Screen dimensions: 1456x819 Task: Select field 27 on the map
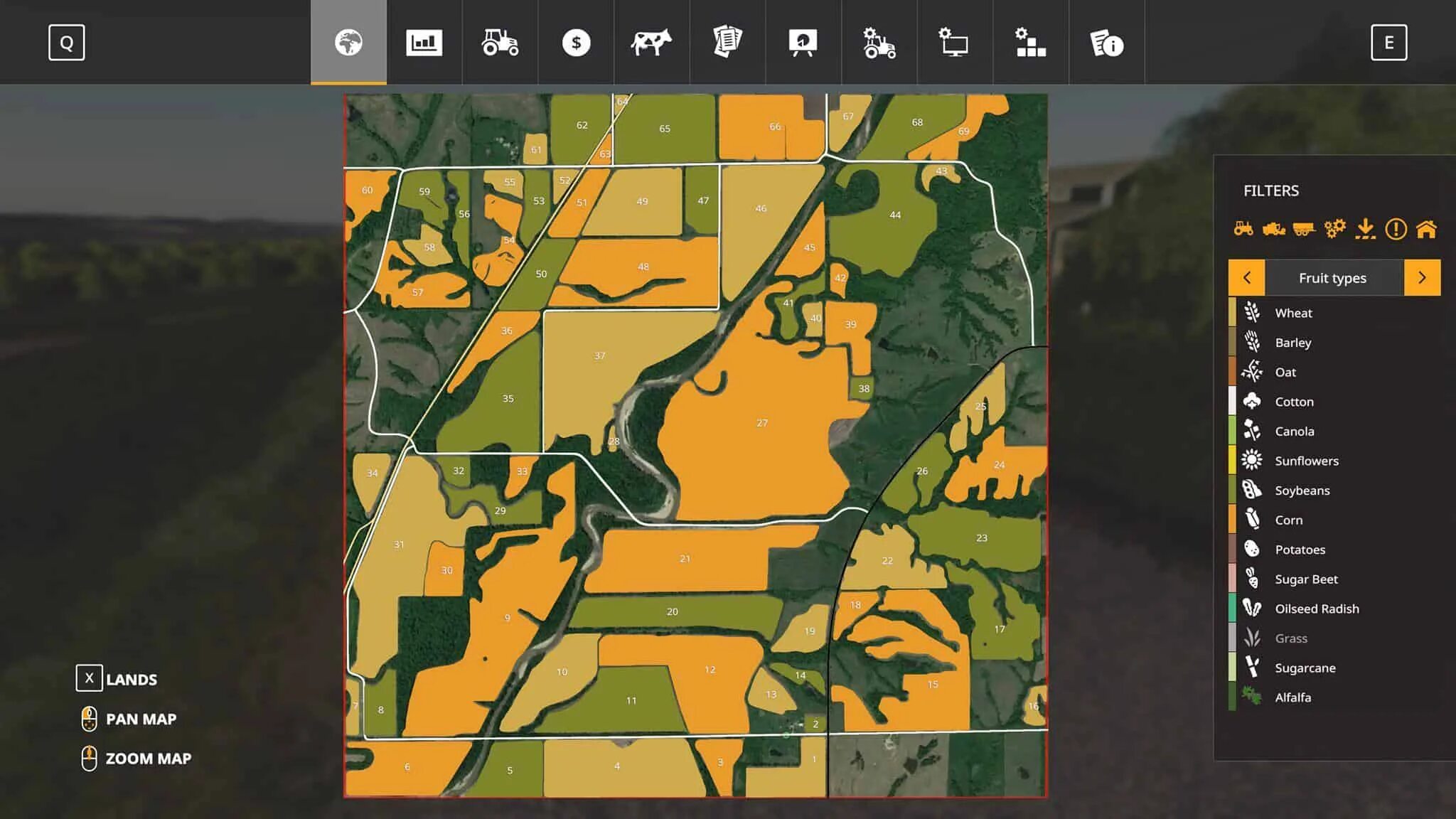coord(761,423)
